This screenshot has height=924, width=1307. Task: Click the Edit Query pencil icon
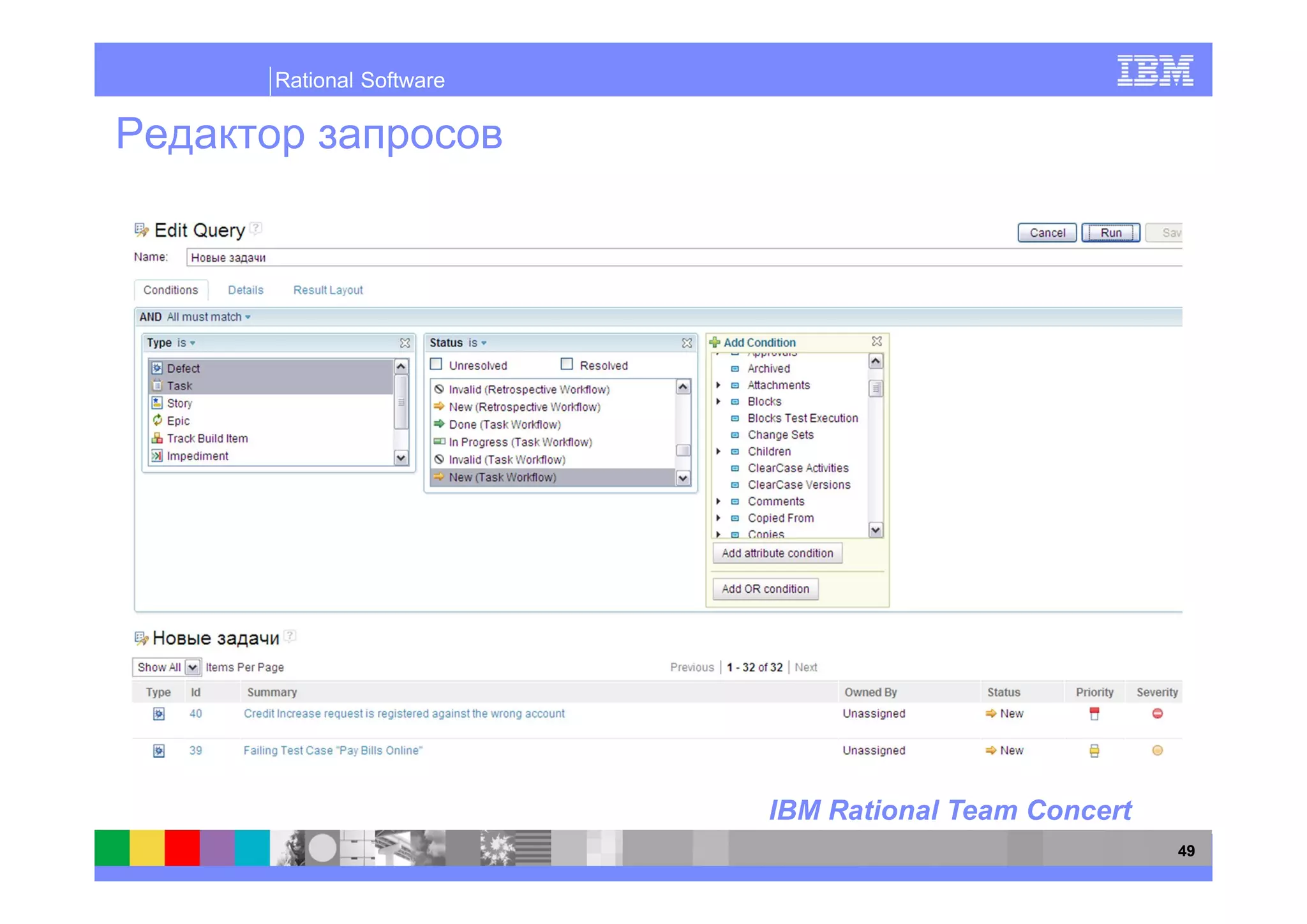pyautogui.click(x=141, y=230)
